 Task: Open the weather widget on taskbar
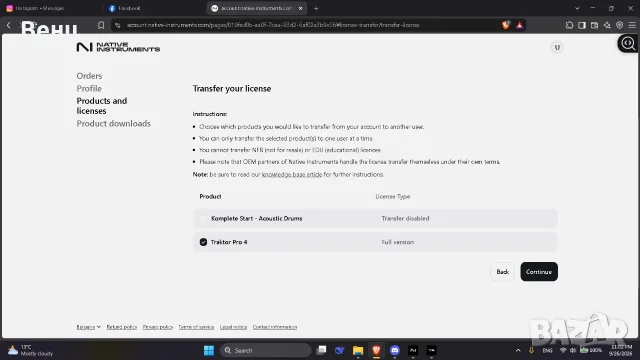(31, 350)
